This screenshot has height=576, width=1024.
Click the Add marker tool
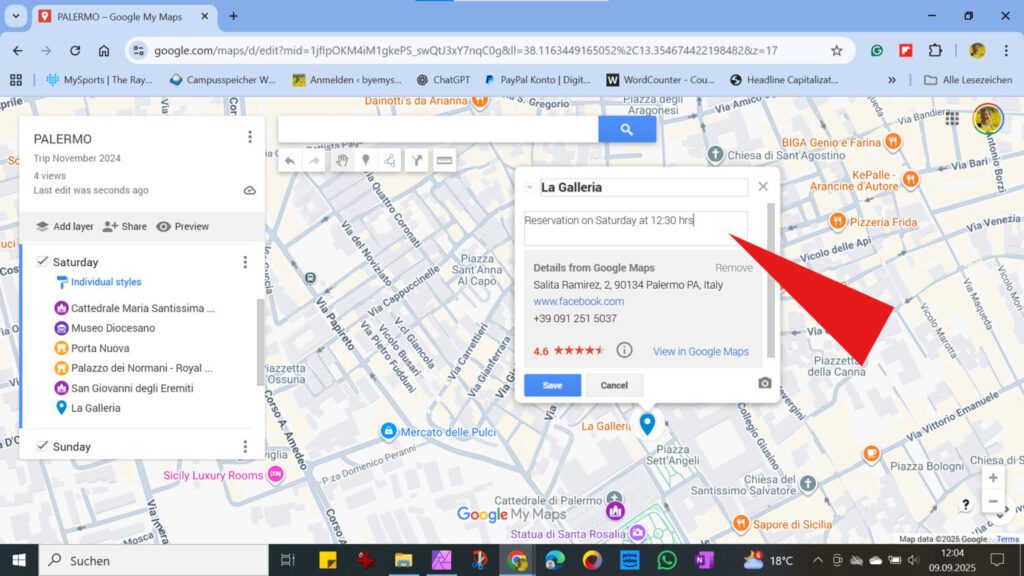coord(366,160)
